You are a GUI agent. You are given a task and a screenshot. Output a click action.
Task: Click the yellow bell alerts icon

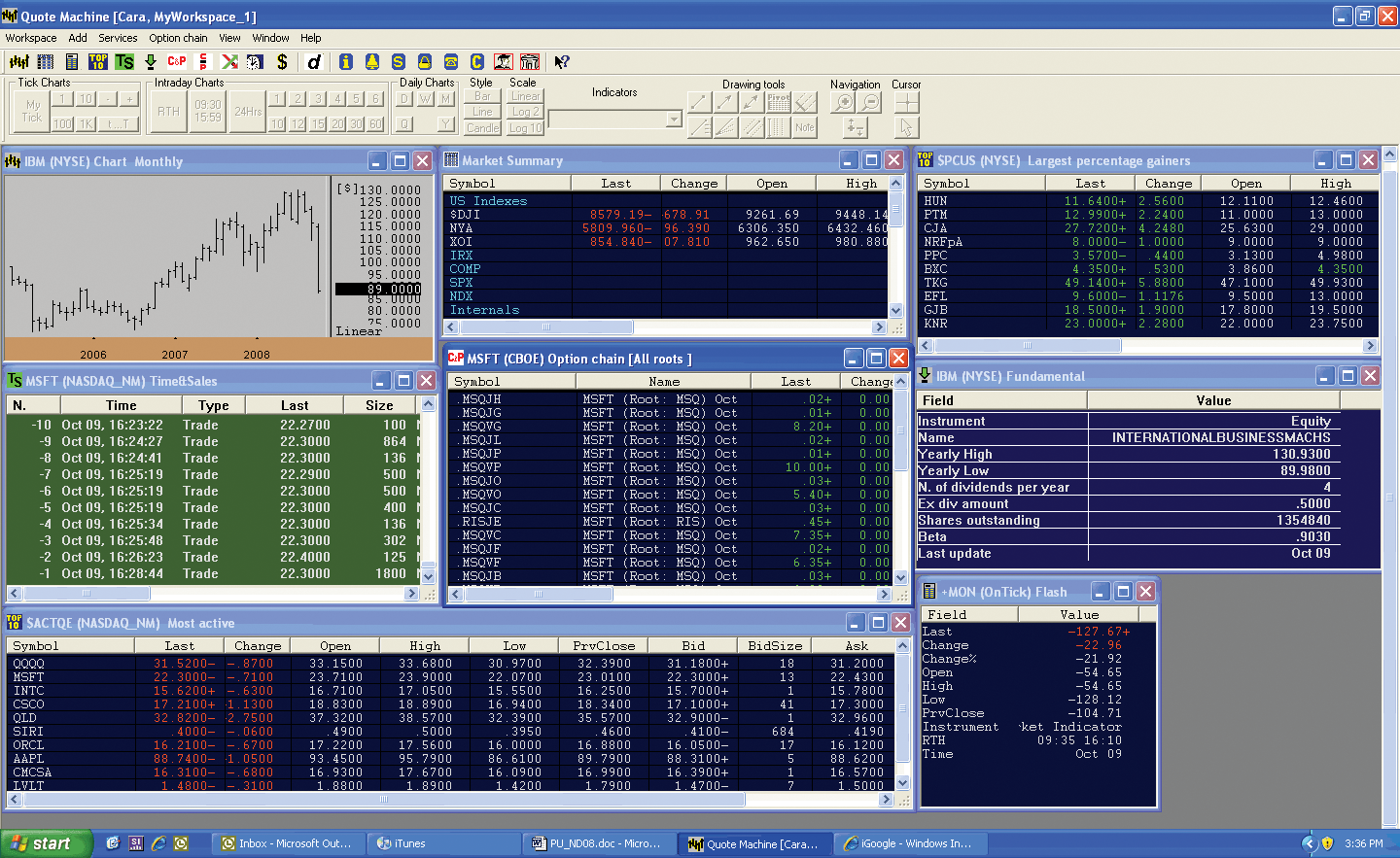point(371,61)
